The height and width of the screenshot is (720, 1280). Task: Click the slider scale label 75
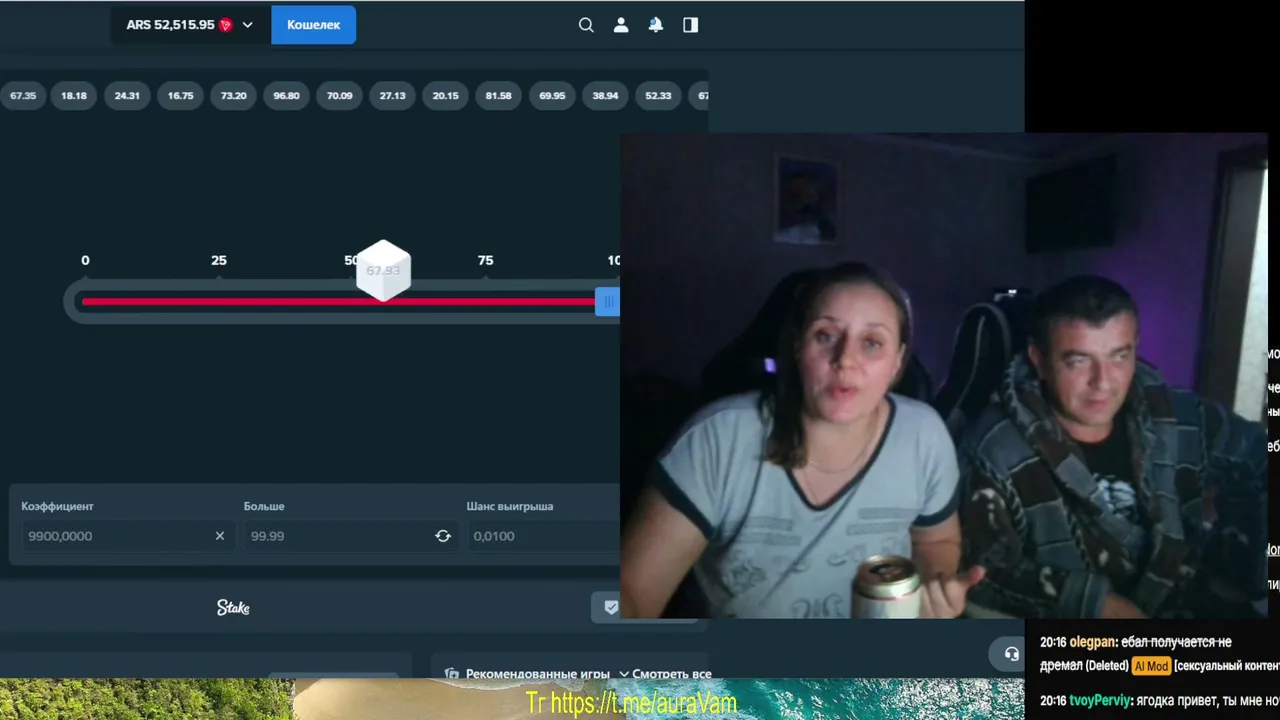coord(485,260)
